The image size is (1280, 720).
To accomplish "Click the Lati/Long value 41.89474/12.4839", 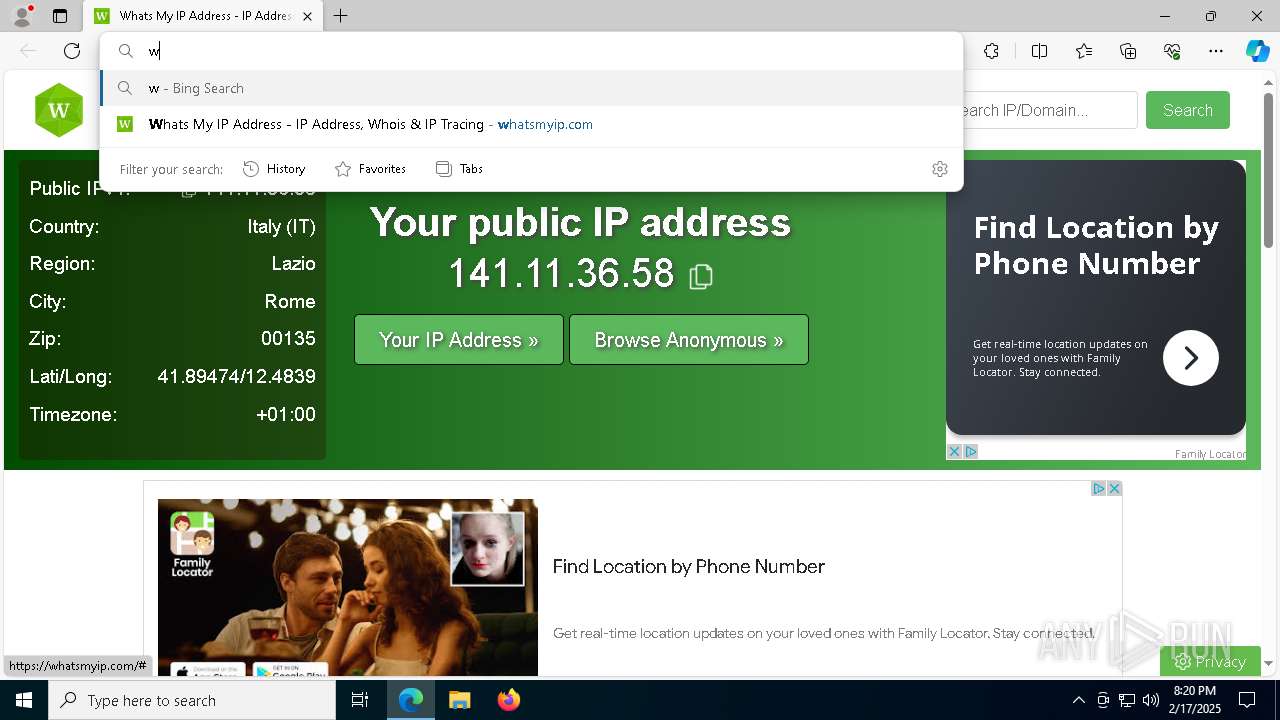I will click(x=237, y=377).
